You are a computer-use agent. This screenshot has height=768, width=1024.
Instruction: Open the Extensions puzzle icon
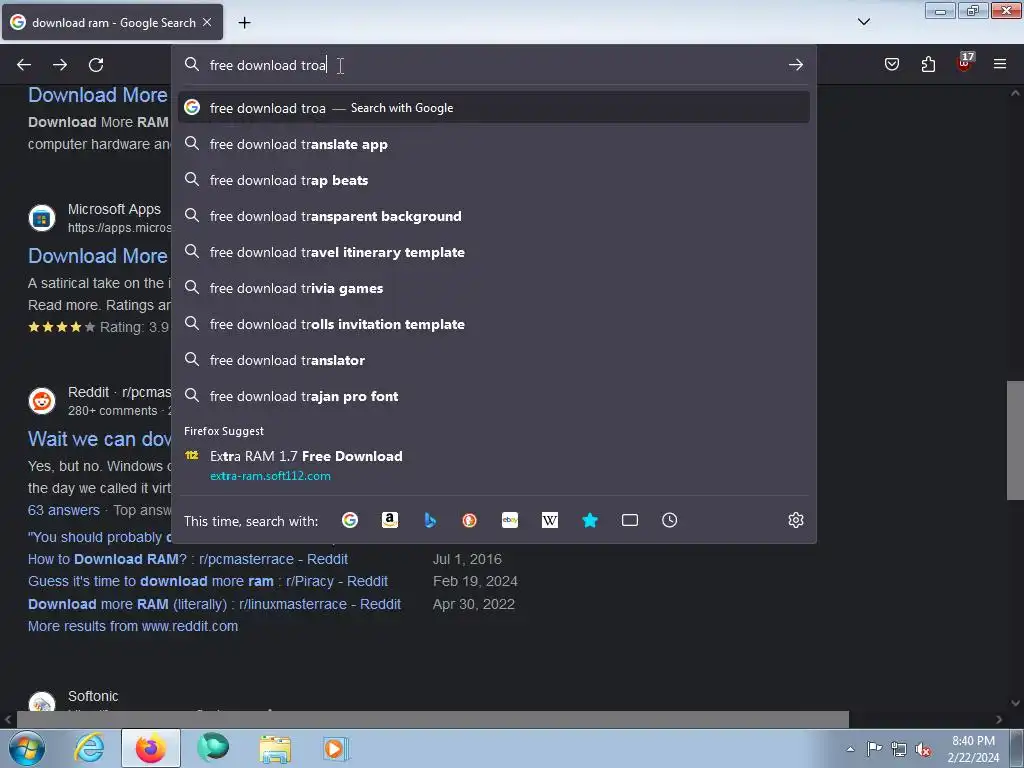(928, 64)
